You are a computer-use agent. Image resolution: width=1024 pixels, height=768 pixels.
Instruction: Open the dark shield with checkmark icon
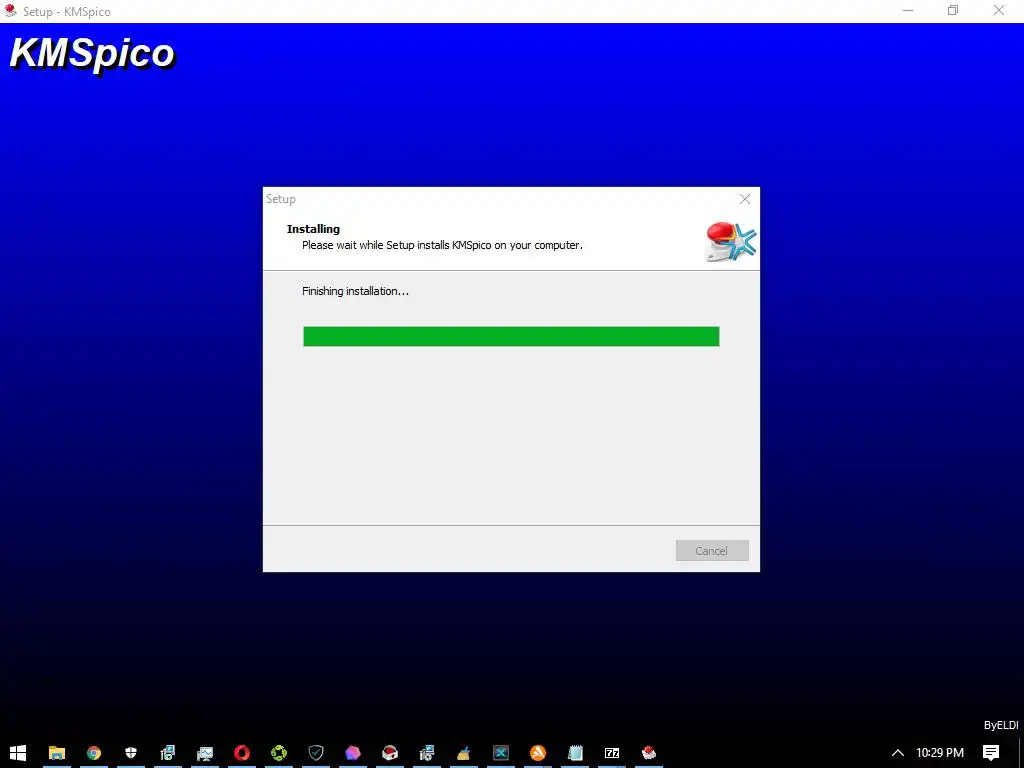click(x=316, y=752)
